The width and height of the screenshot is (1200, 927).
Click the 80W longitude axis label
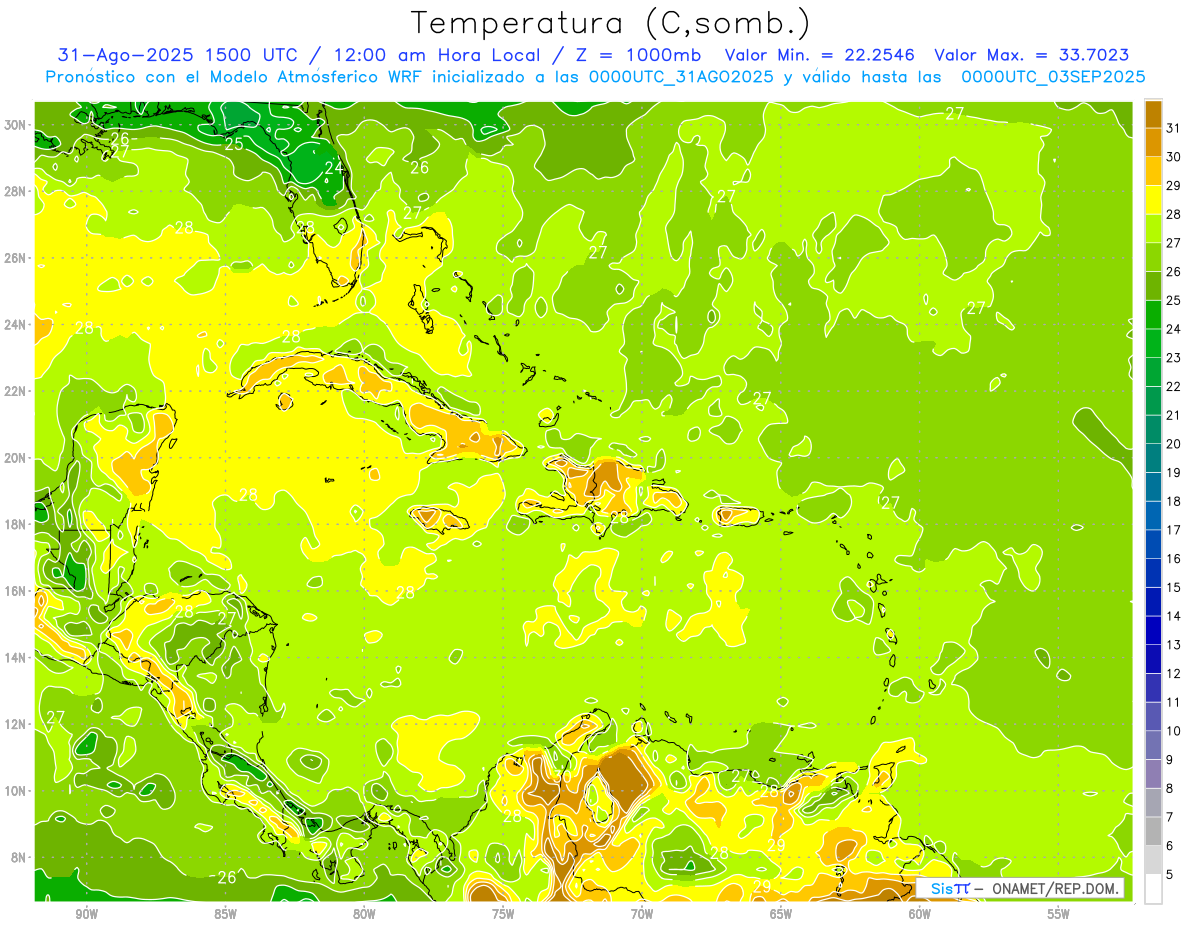coord(364,914)
